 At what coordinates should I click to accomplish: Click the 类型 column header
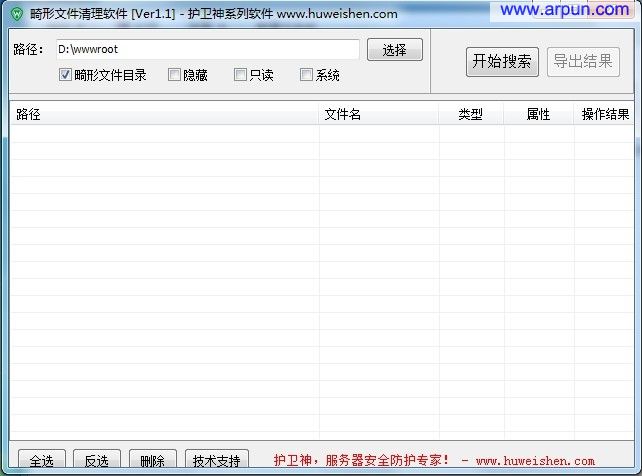pos(471,114)
